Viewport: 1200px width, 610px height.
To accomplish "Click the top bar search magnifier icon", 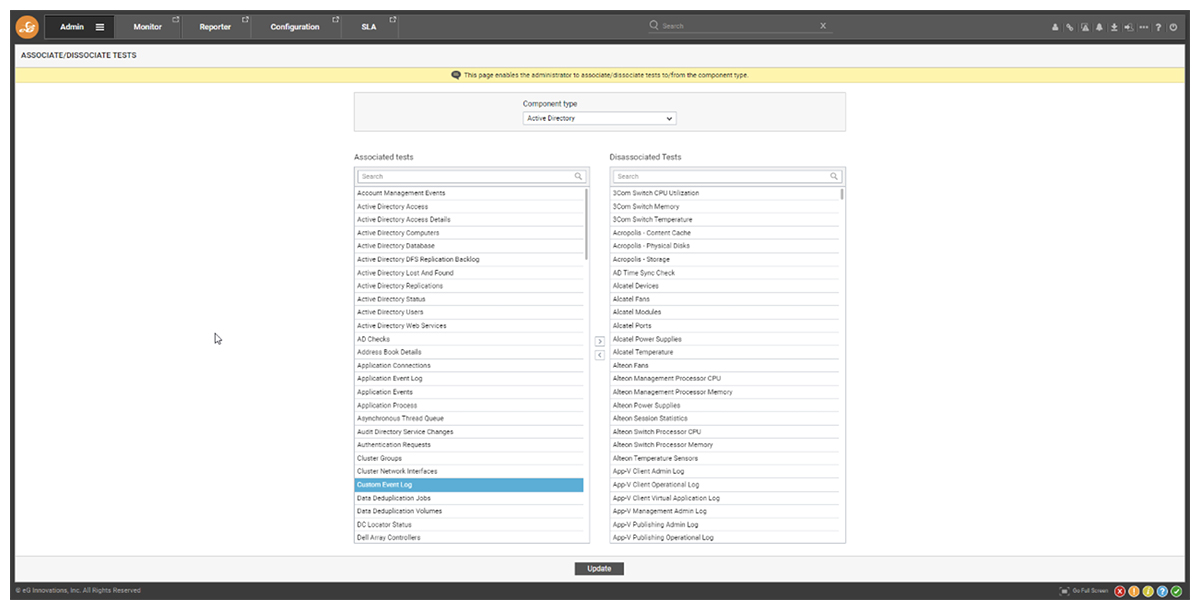I will [654, 26].
